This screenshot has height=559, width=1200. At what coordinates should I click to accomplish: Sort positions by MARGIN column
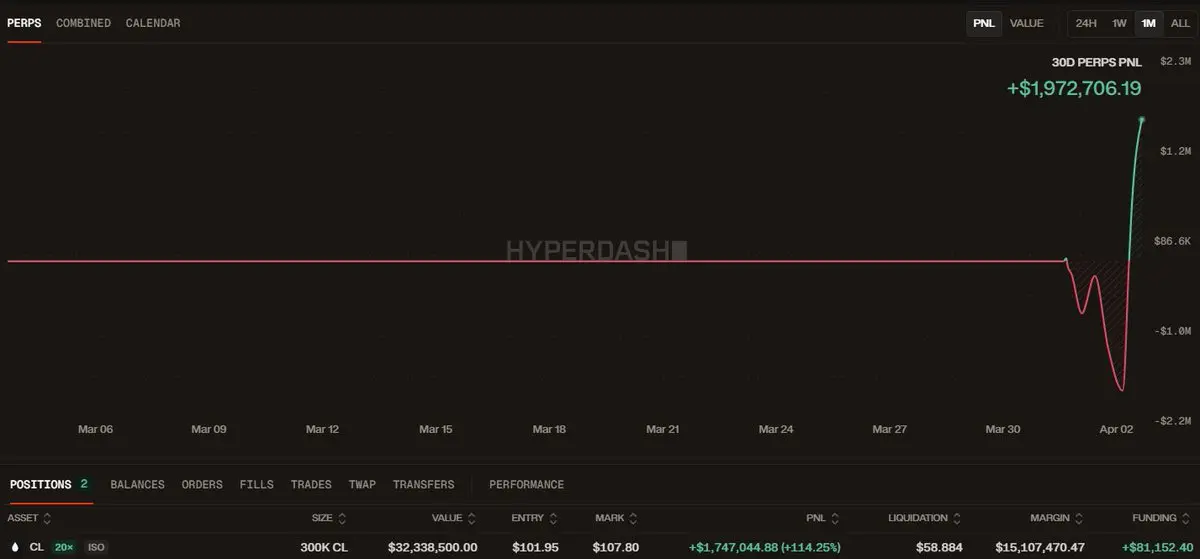[x=1058, y=518]
